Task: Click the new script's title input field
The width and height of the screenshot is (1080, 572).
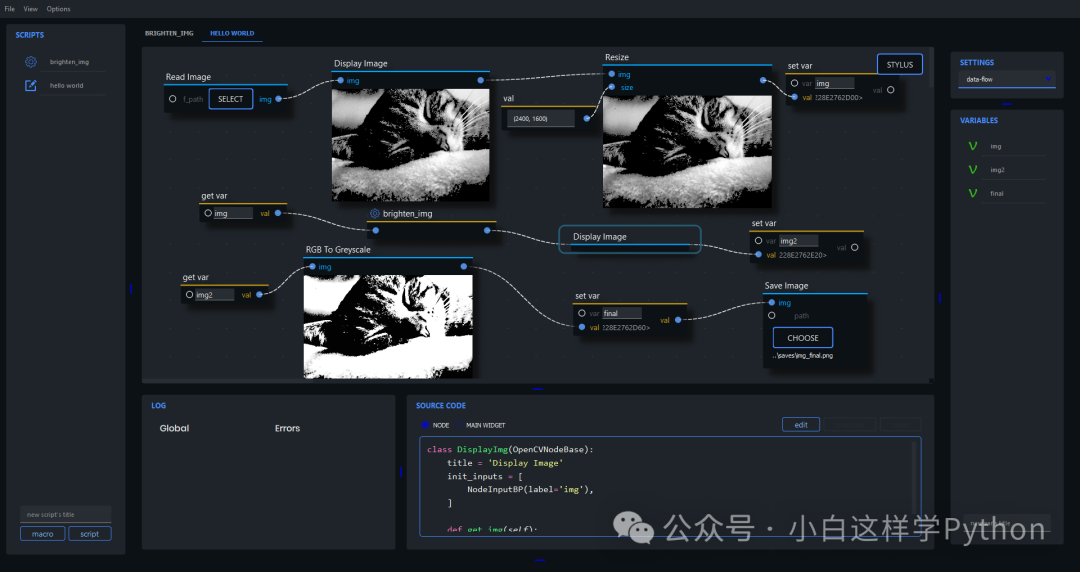Action: pos(65,514)
